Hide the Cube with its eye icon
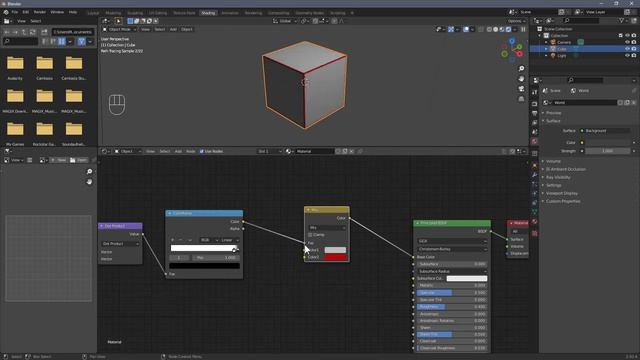640x360 pixels. point(627,49)
